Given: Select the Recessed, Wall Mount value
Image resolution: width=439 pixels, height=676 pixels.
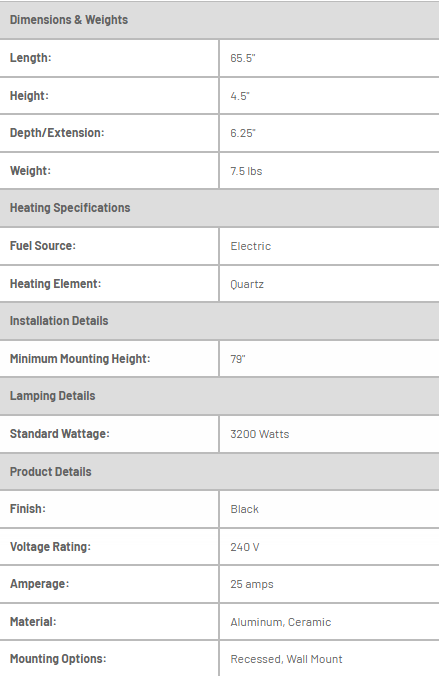Looking at the screenshot, I should (x=286, y=659).
